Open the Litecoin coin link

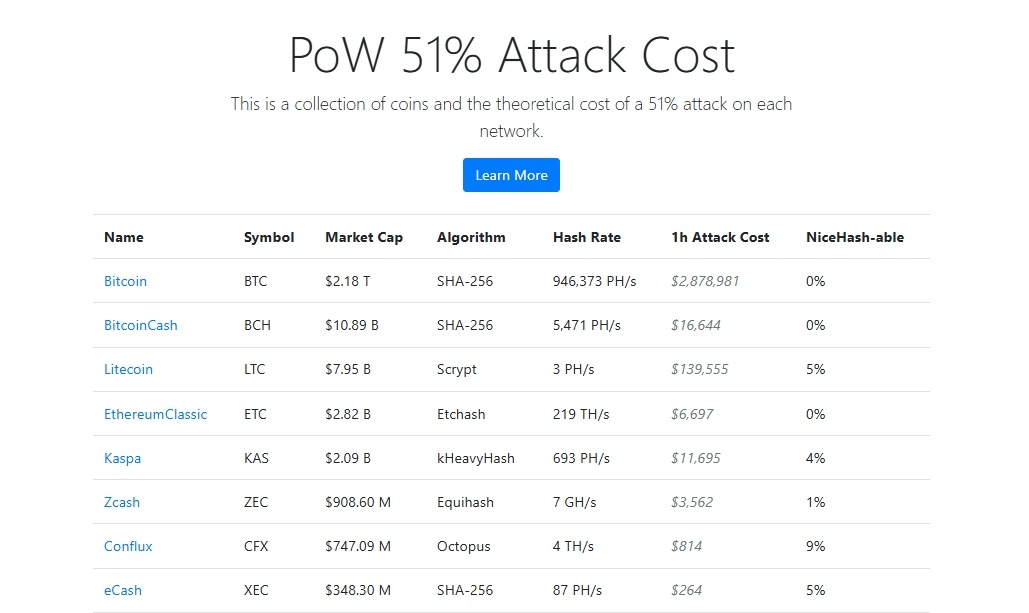click(x=128, y=369)
